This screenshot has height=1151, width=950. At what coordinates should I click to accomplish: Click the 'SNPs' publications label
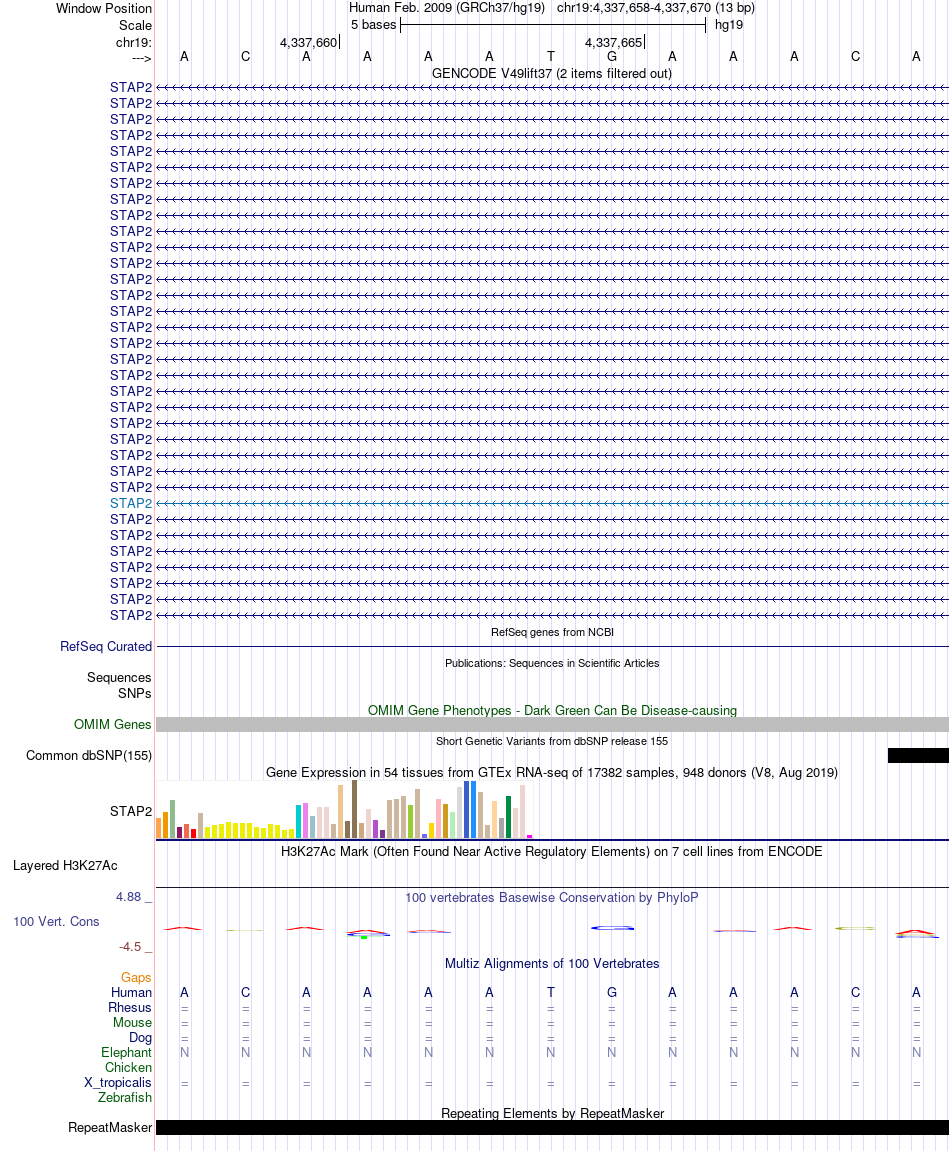pos(134,693)
